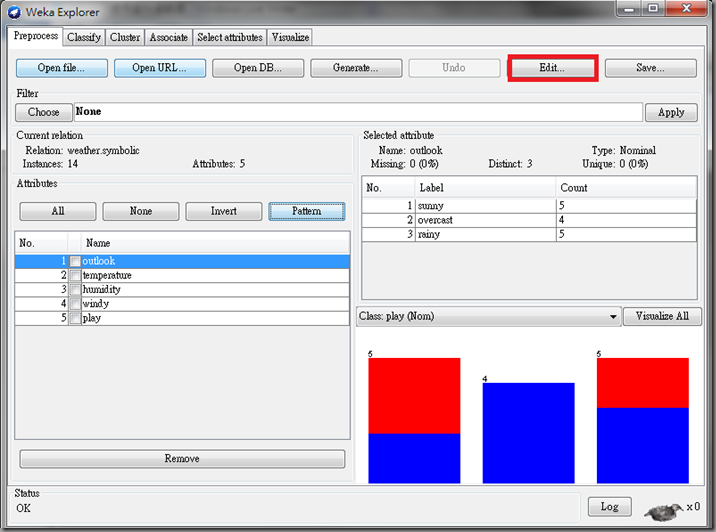Open the Class: play (Nom) dropdown
The width and height of the screenshot is (716, 532).
pyautogui.click(x=489, y=316)
